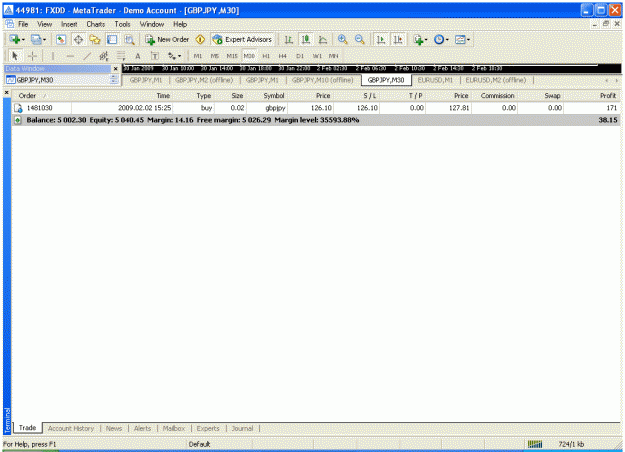Select order 1481030 row
Viewport: 625px width, 452px height.
pos(316,108)
